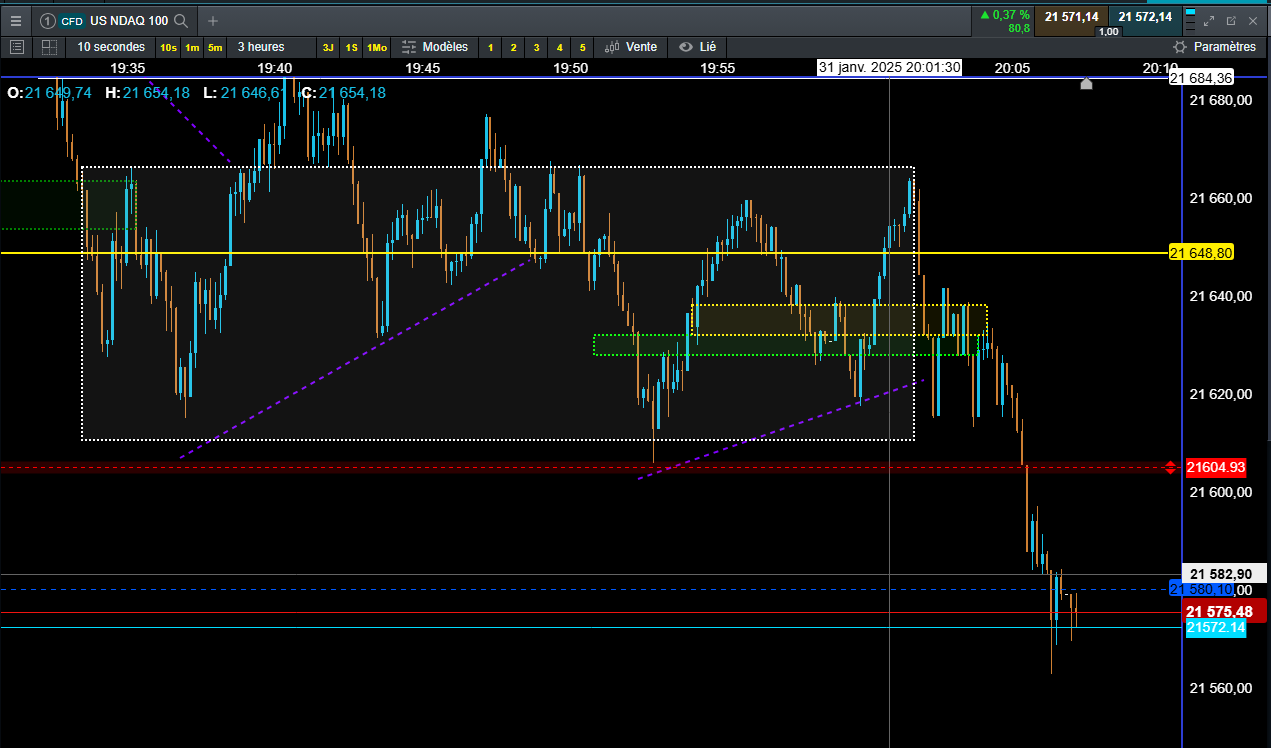Screen dimensions: 1271x748
Task: Click the red order arrows at 21604.93
Action: pyautogui.click(x=1170, y=467)
